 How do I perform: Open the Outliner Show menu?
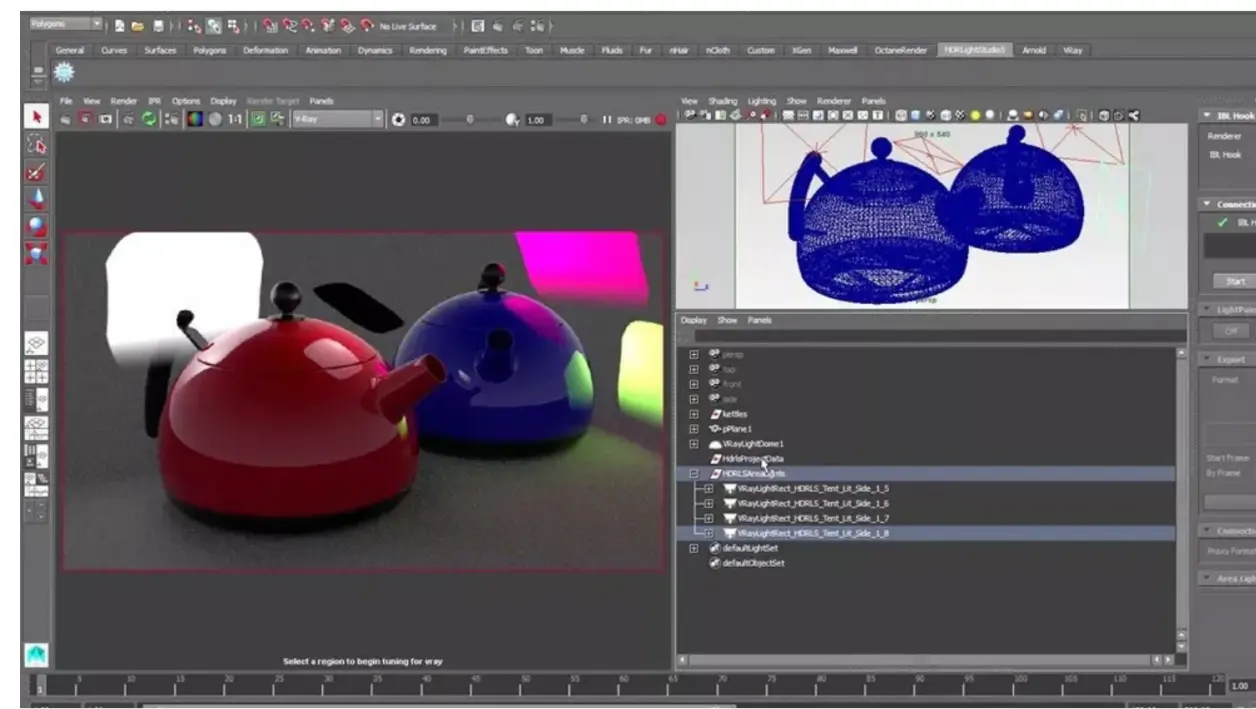pyautogui.click(x=727, y=320)
